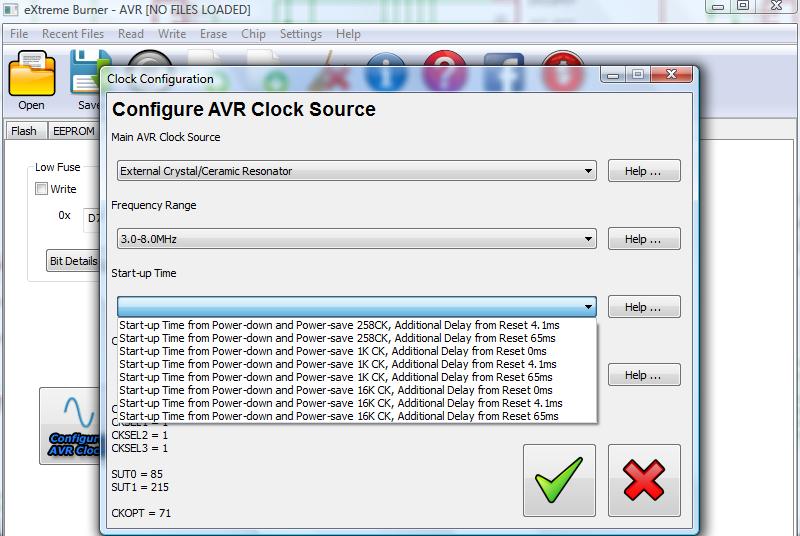
Task: Click the blue info toolbar icon
Action: [x=386, y=71]
